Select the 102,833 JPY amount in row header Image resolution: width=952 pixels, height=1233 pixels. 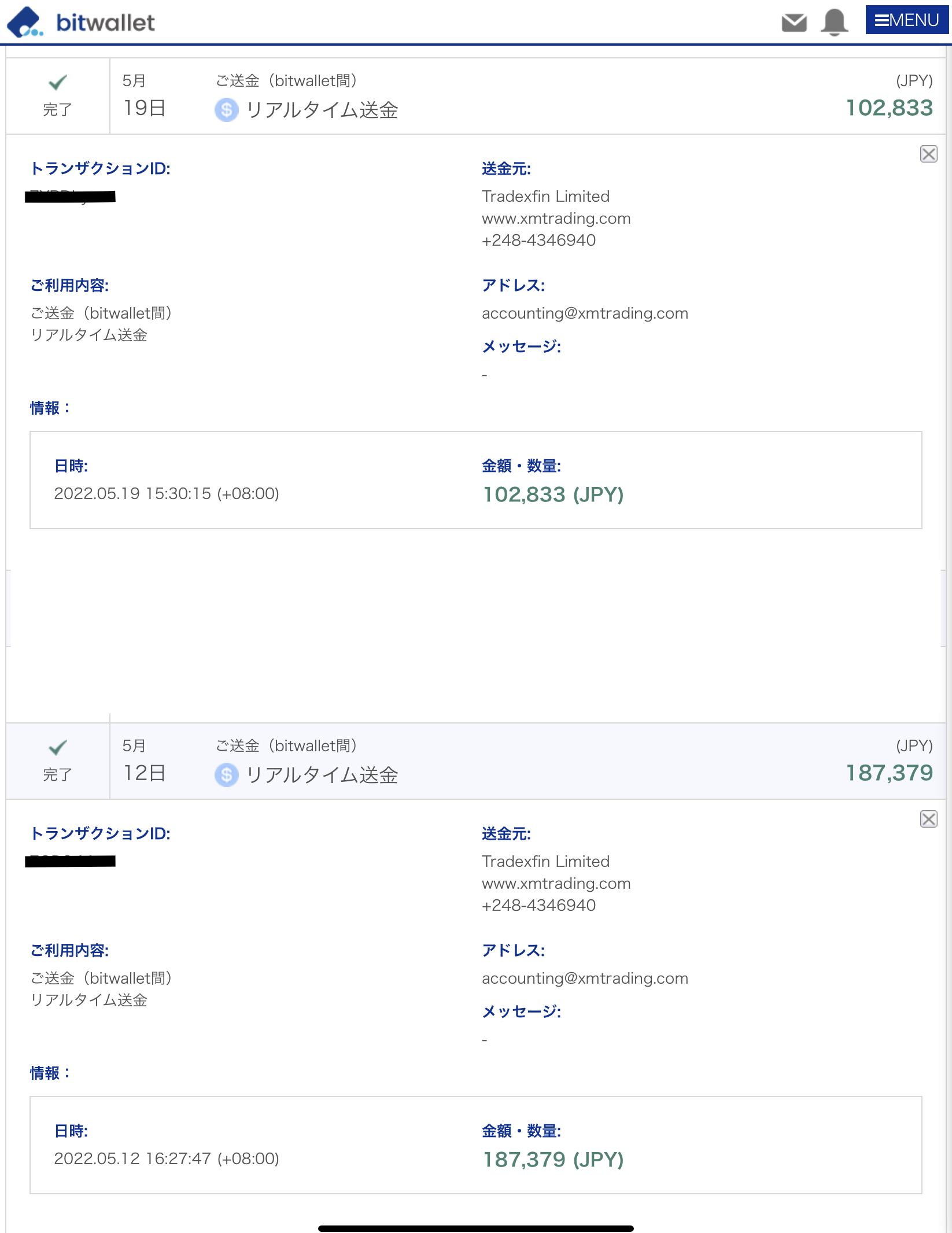pyautogui.click(x=890, y=108)
